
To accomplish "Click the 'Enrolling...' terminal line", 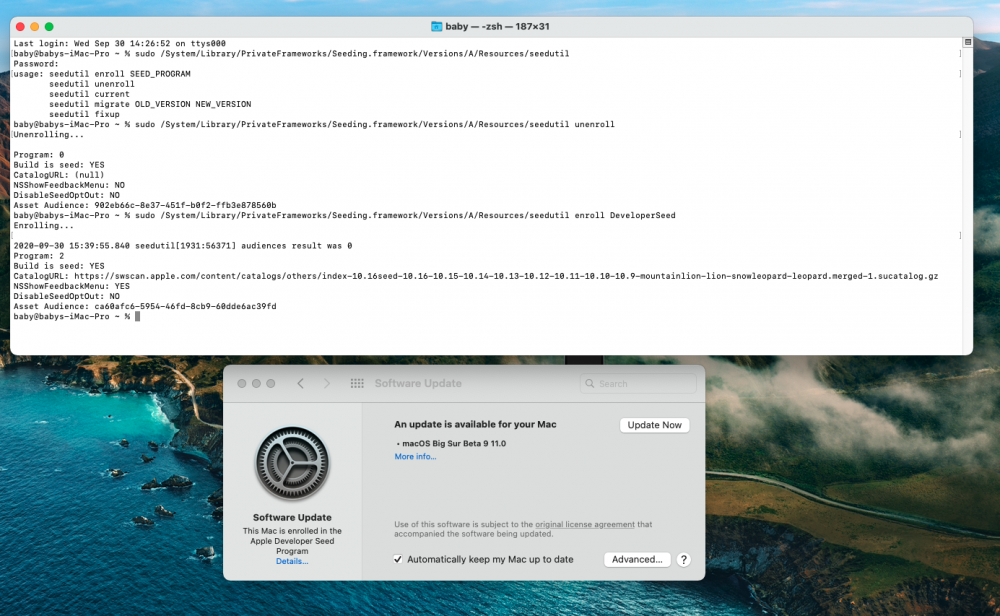I will [x=43, y=226].
